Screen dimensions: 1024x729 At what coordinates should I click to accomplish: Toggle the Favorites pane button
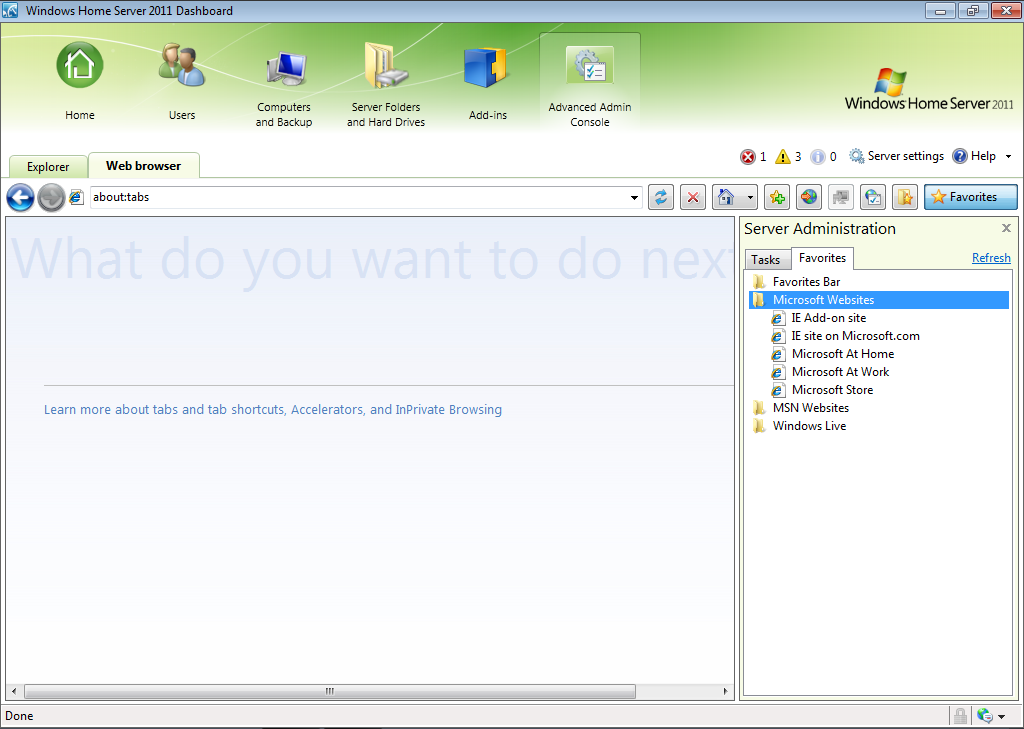click(x=970, y=197)
